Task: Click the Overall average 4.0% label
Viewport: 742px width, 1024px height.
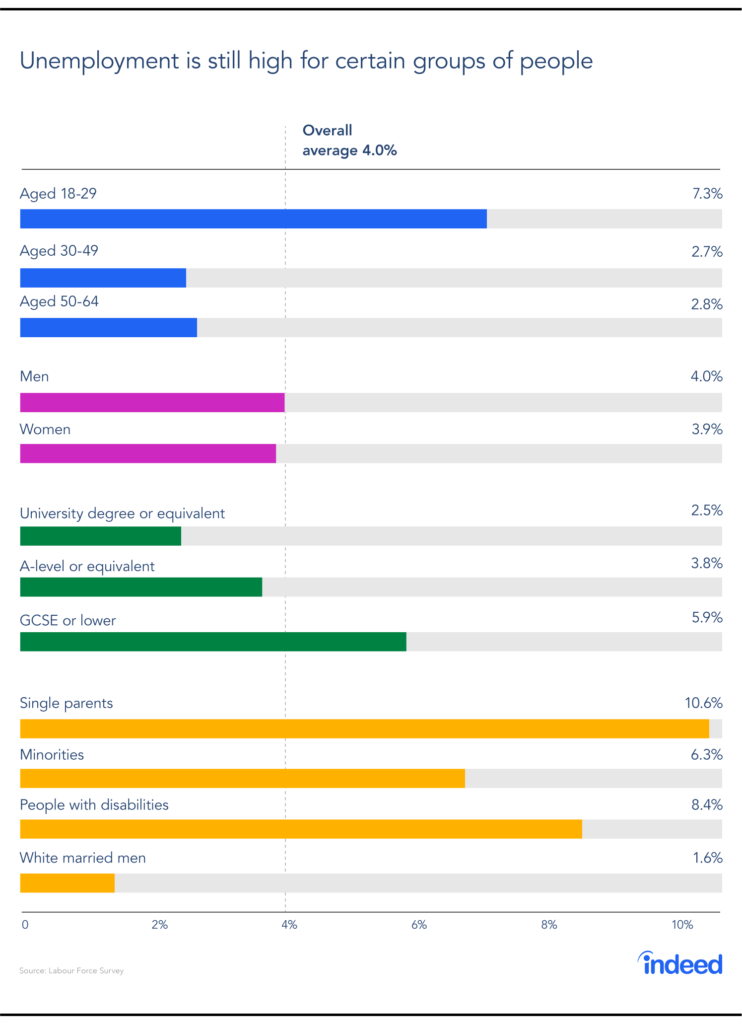Action: coord(350,140)
